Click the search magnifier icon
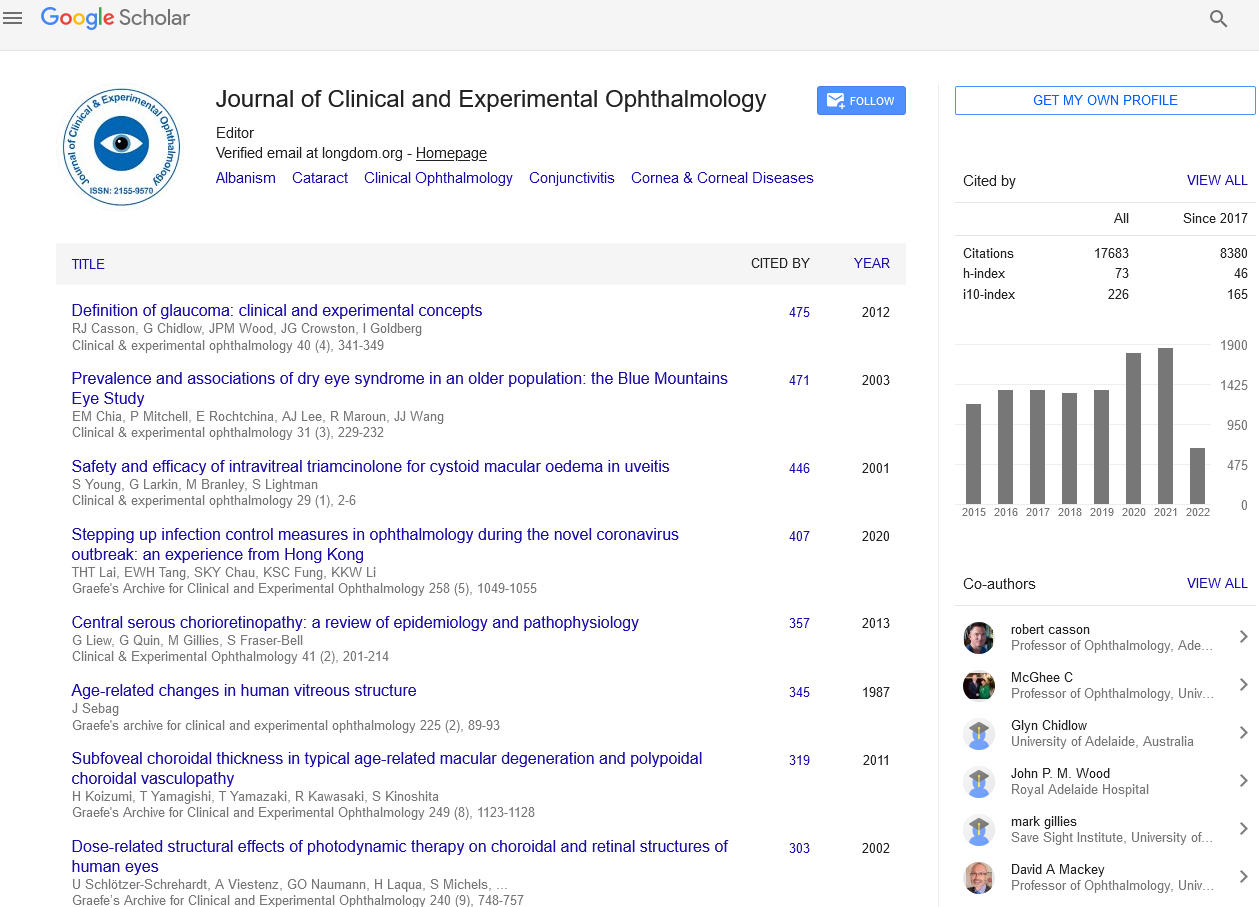The height and width of the screenshot is (907, 1259). click(1218, 18)
